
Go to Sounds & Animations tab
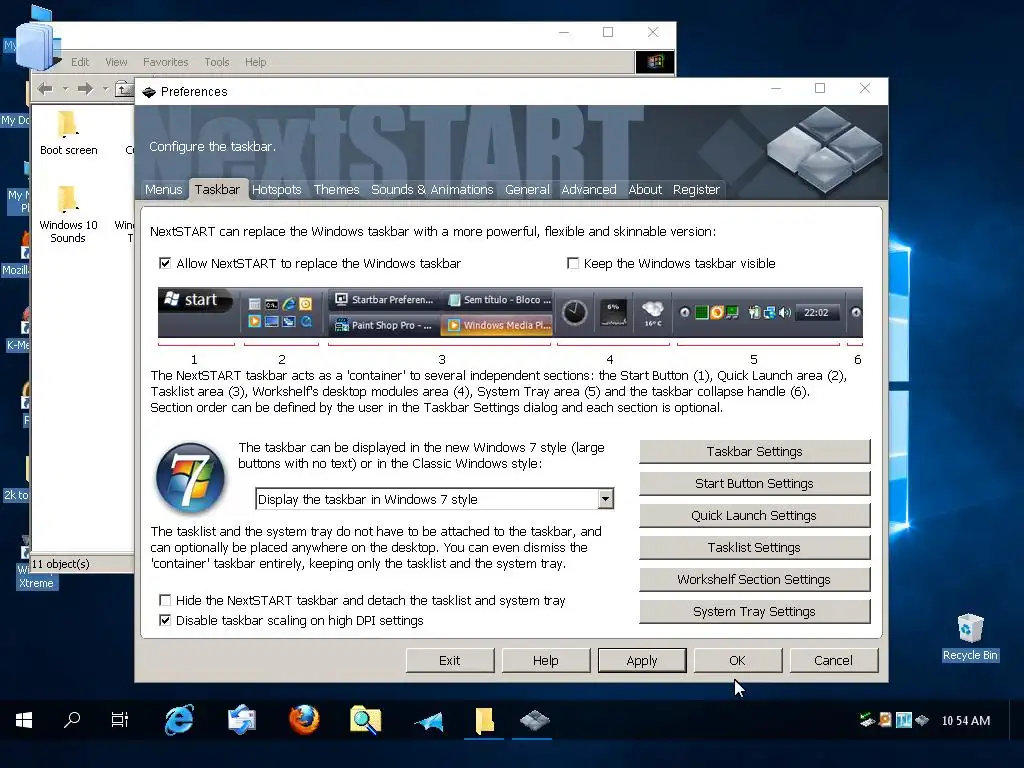[432, 189]
